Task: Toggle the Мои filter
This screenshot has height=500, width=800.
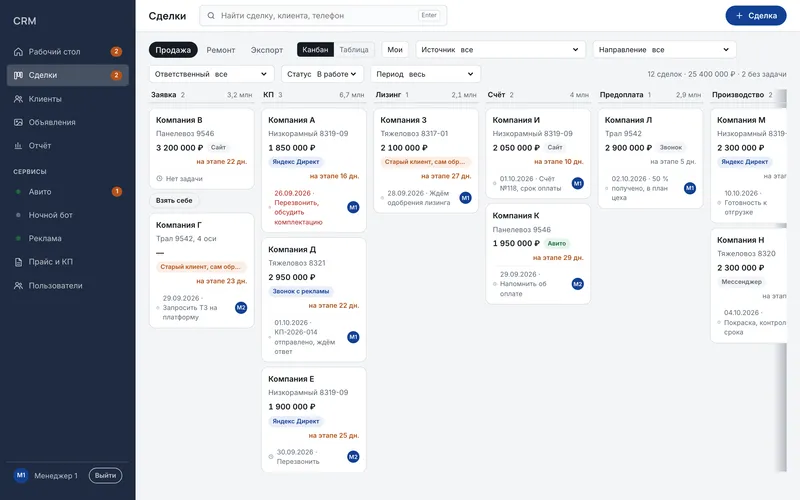Action: [395, 49]
